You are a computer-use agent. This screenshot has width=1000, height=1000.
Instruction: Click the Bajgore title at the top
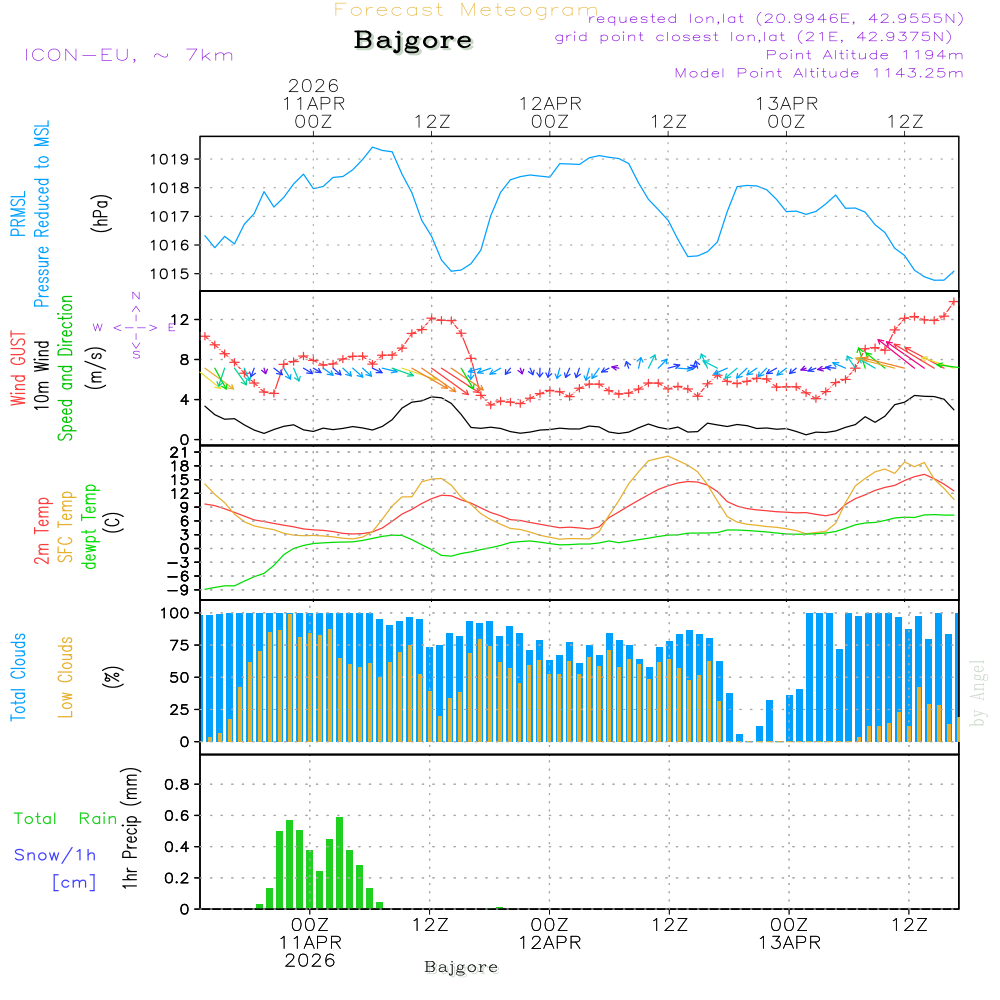[413, 41]
